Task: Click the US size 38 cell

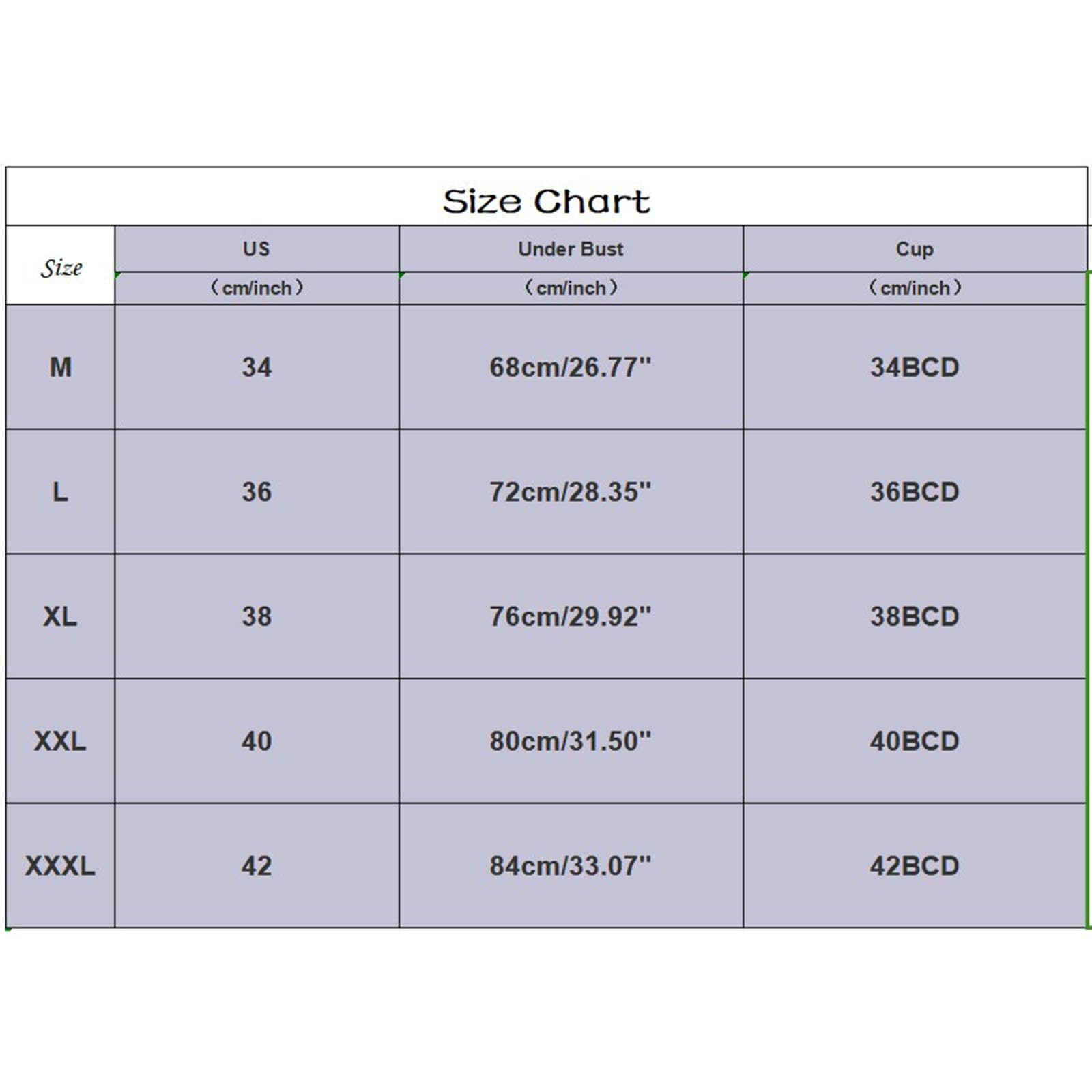Action: 257,616
